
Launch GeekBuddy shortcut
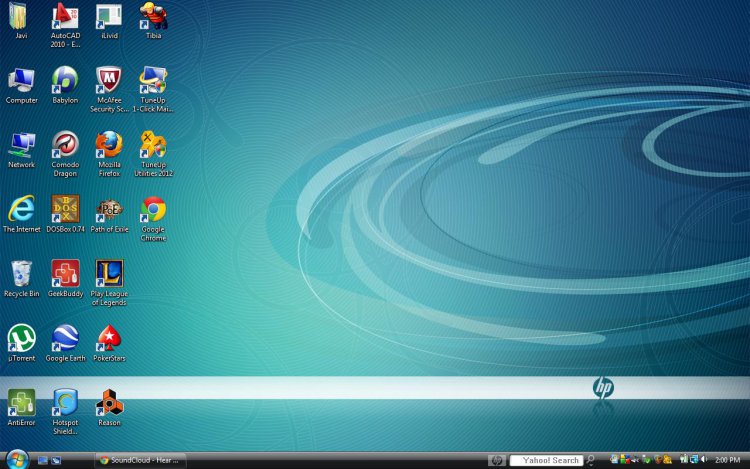(x=65, y=279)
